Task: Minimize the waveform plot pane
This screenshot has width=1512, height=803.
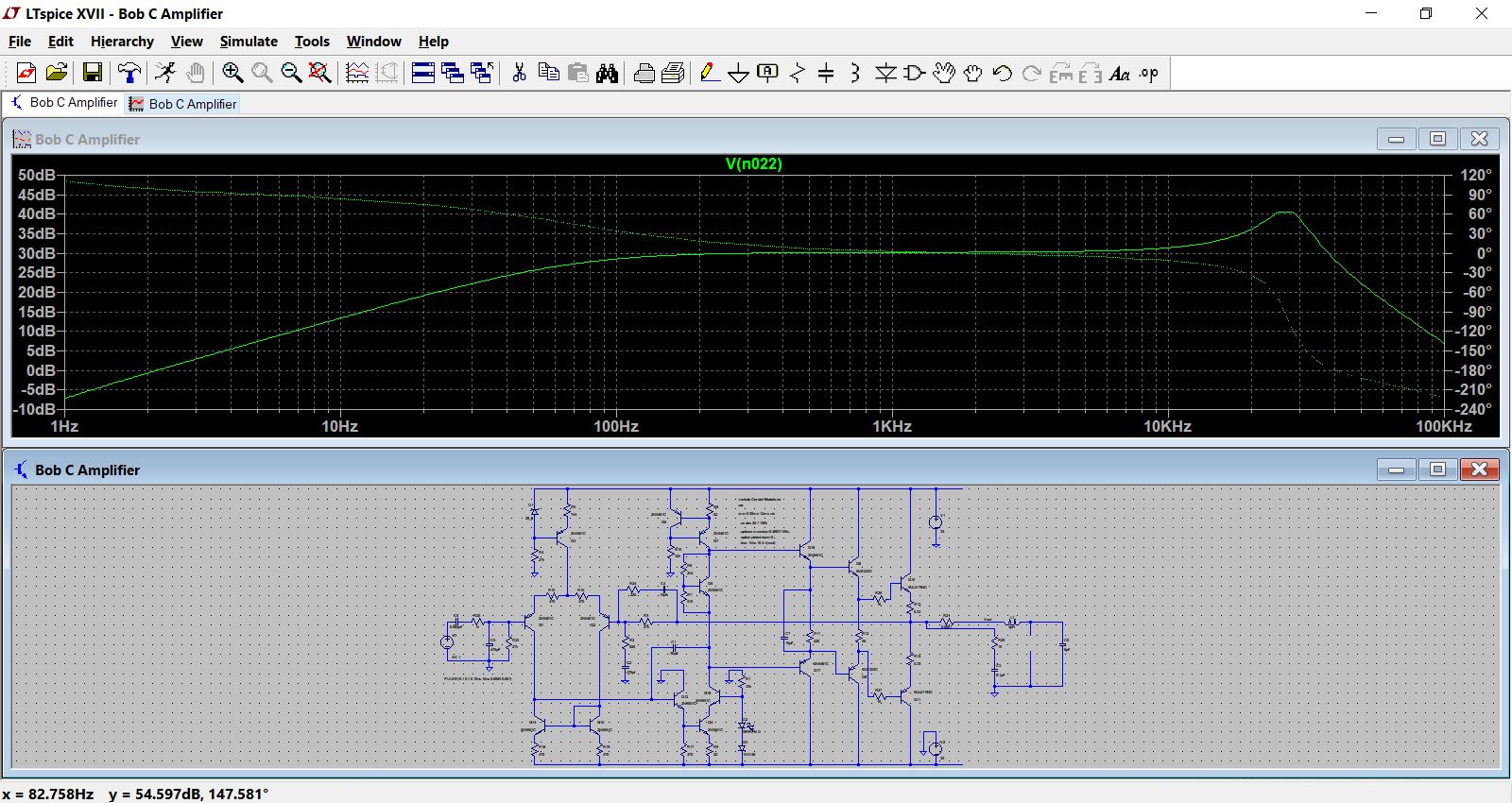Action: [1397, 139]
